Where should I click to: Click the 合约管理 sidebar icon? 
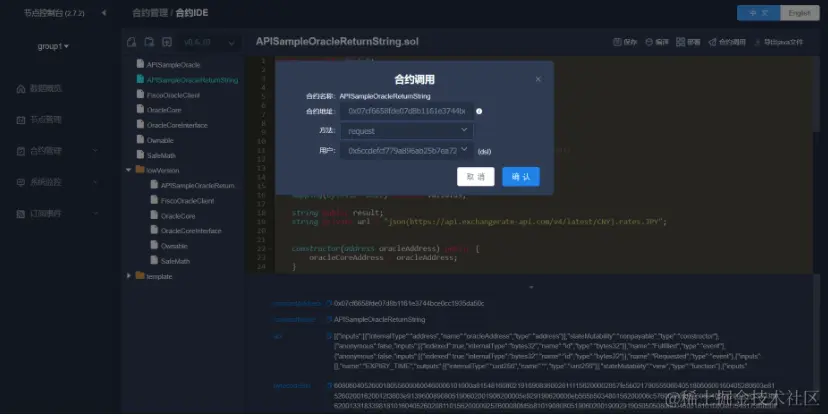point(21,151)
